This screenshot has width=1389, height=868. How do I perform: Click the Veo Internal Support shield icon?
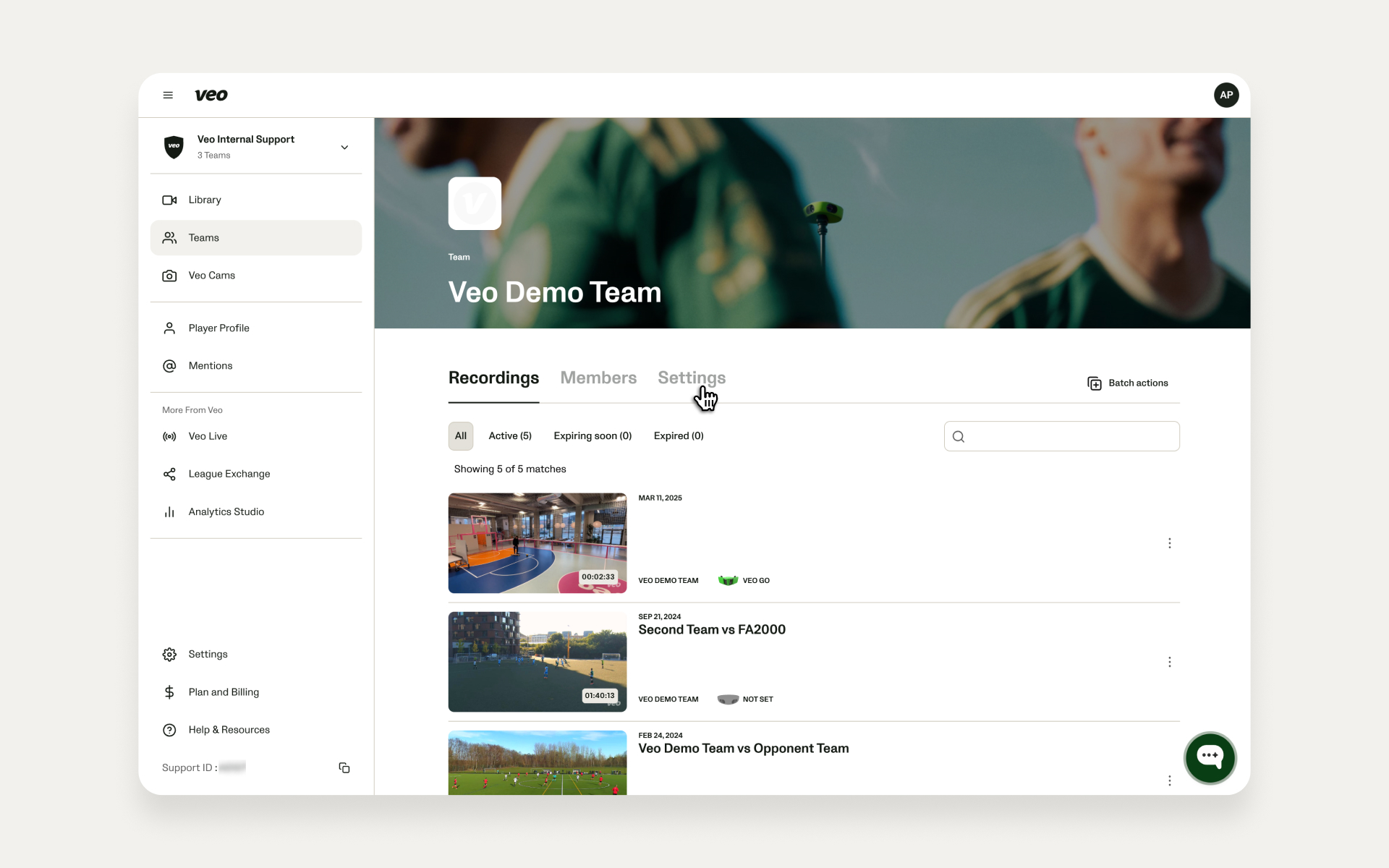pyautogui.click(x=174, y=147)
